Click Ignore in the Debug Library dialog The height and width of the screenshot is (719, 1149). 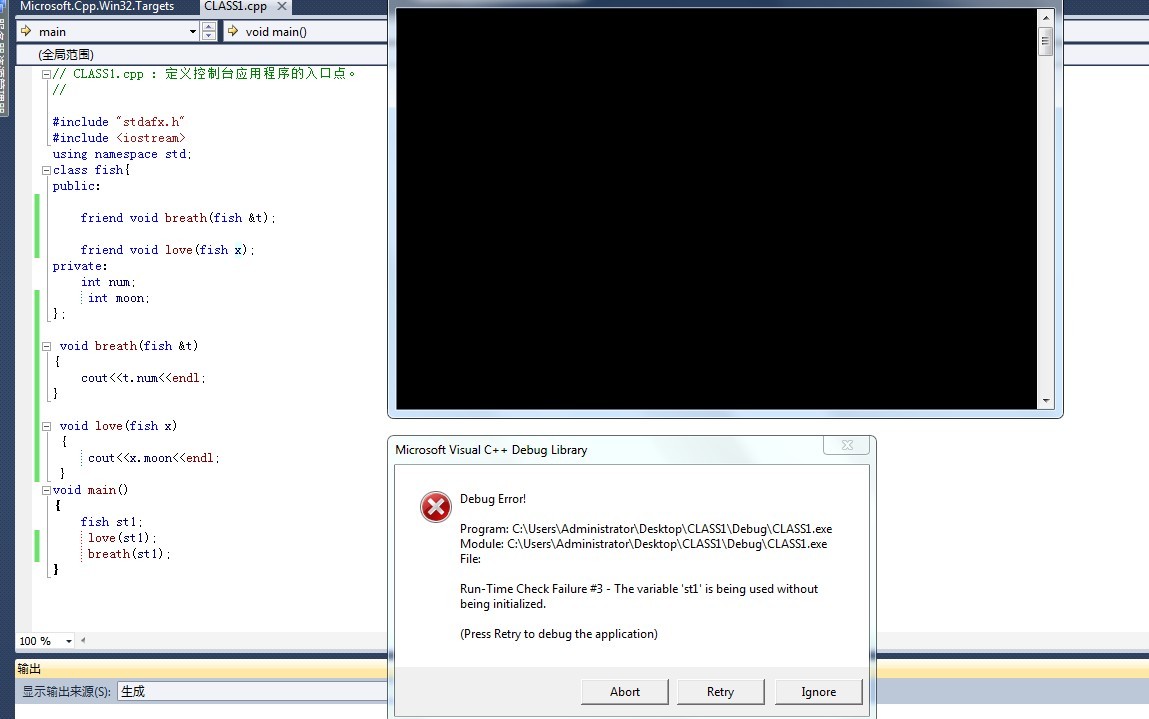[819, 692]
